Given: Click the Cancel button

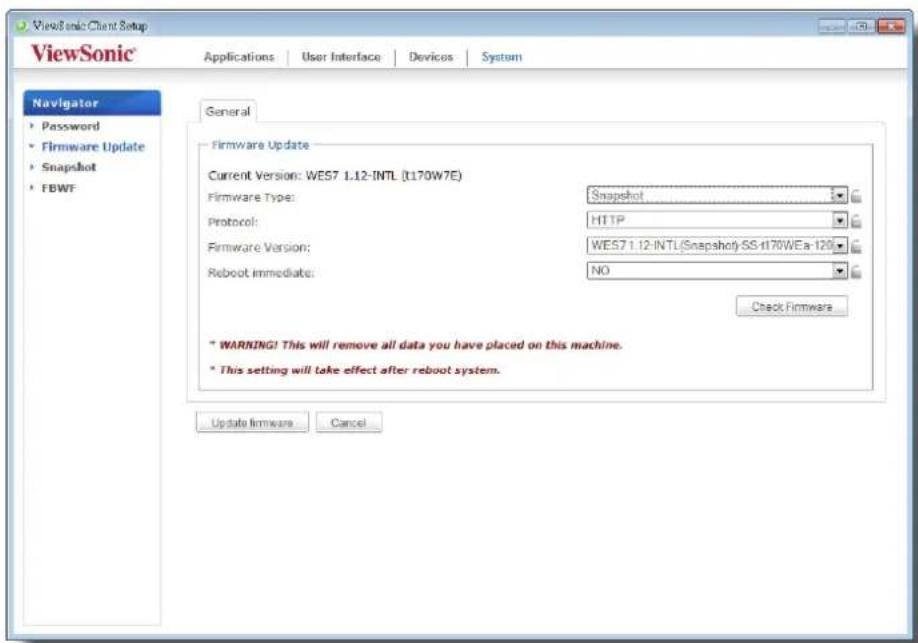Looking at the screenshot, I should point(348,422).
